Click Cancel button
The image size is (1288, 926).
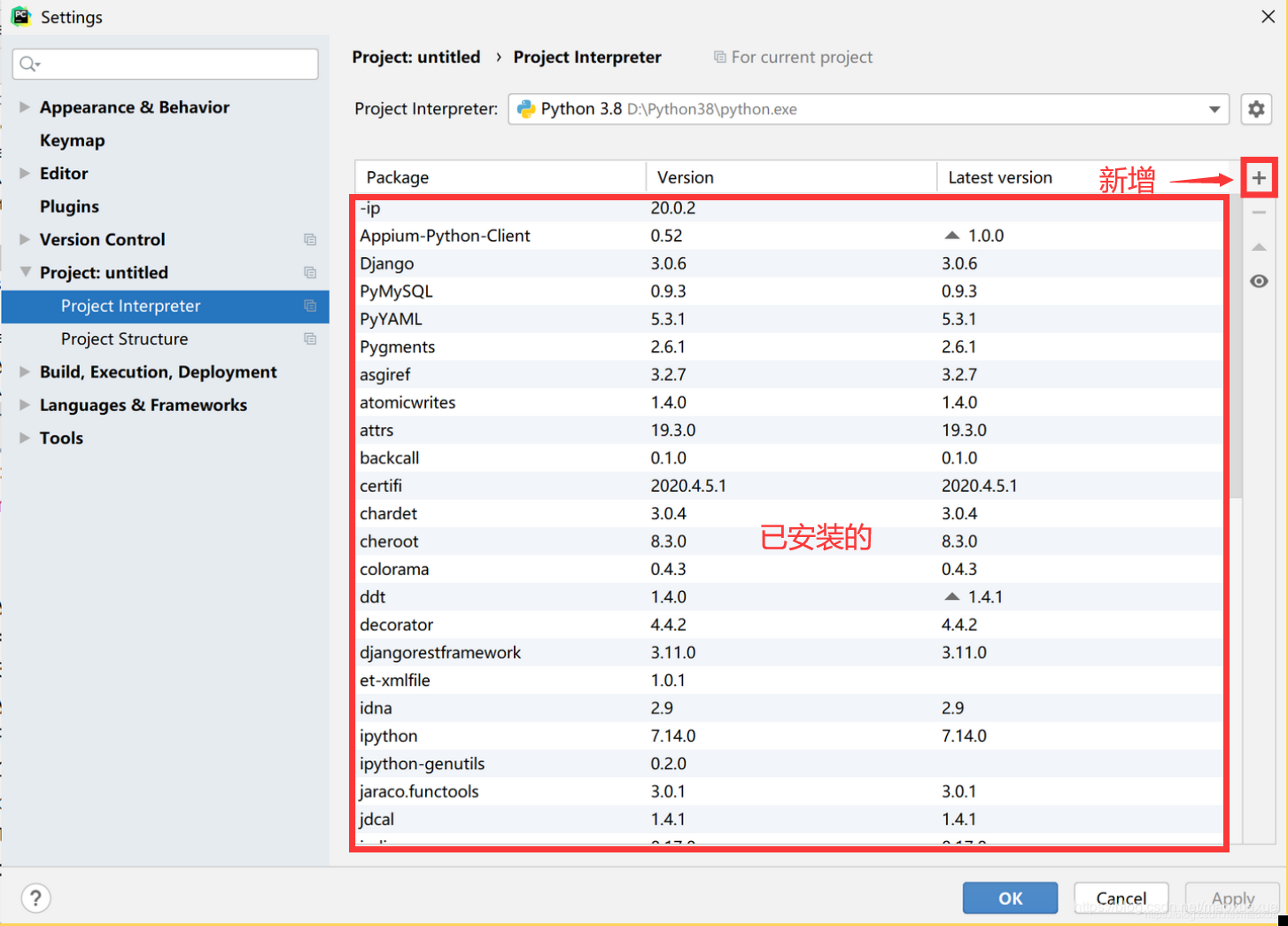tap(1121, 898)
